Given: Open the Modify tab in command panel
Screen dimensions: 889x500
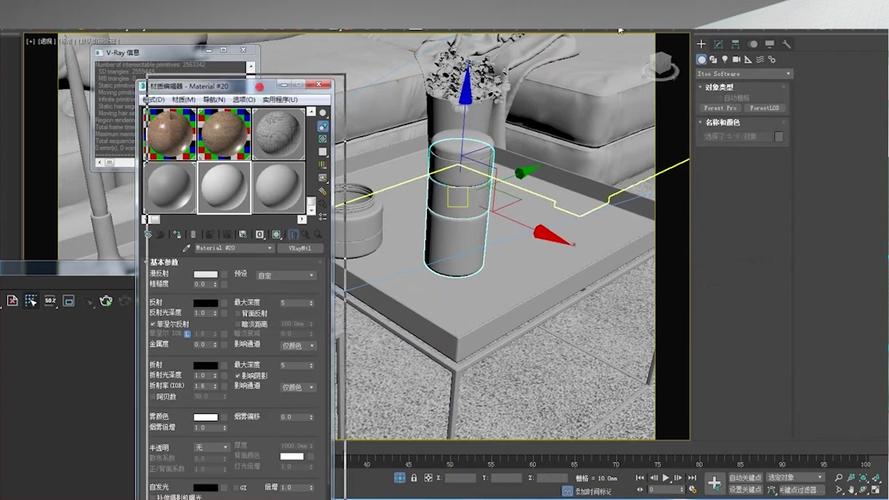Looking at the screenshot, I should 719,44.
